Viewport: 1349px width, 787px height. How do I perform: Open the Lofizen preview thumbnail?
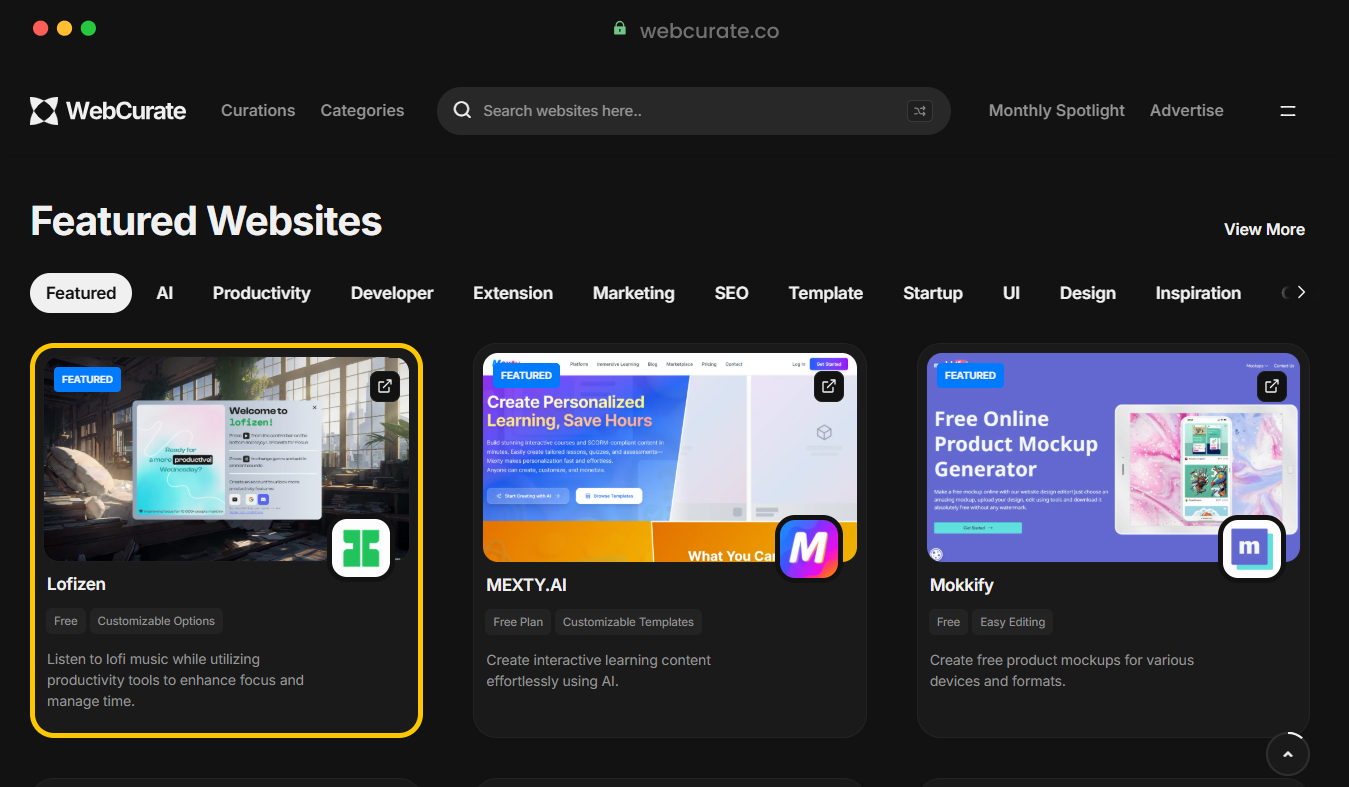226,459
